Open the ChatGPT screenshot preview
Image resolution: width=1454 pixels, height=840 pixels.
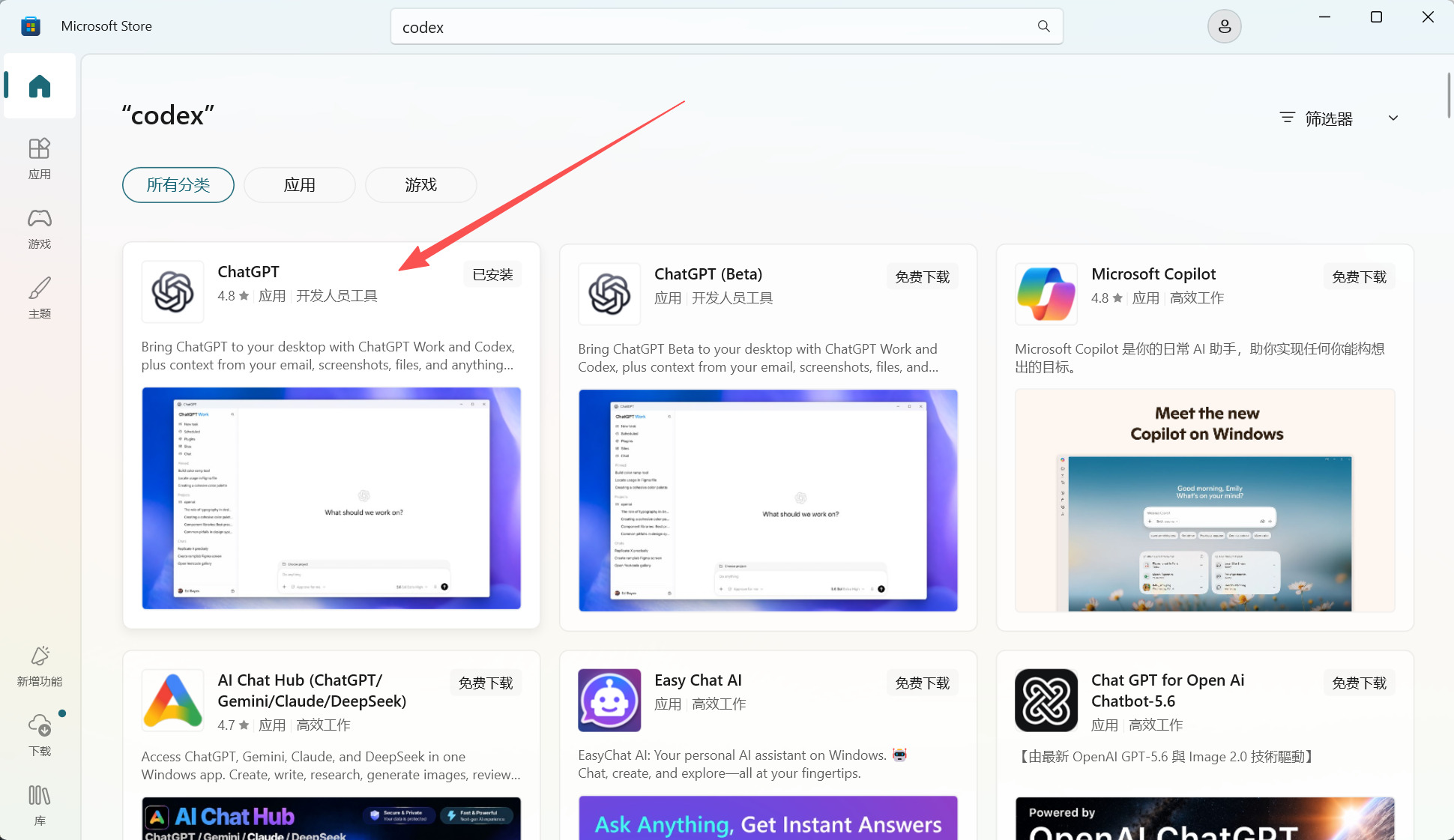(331, 498)
